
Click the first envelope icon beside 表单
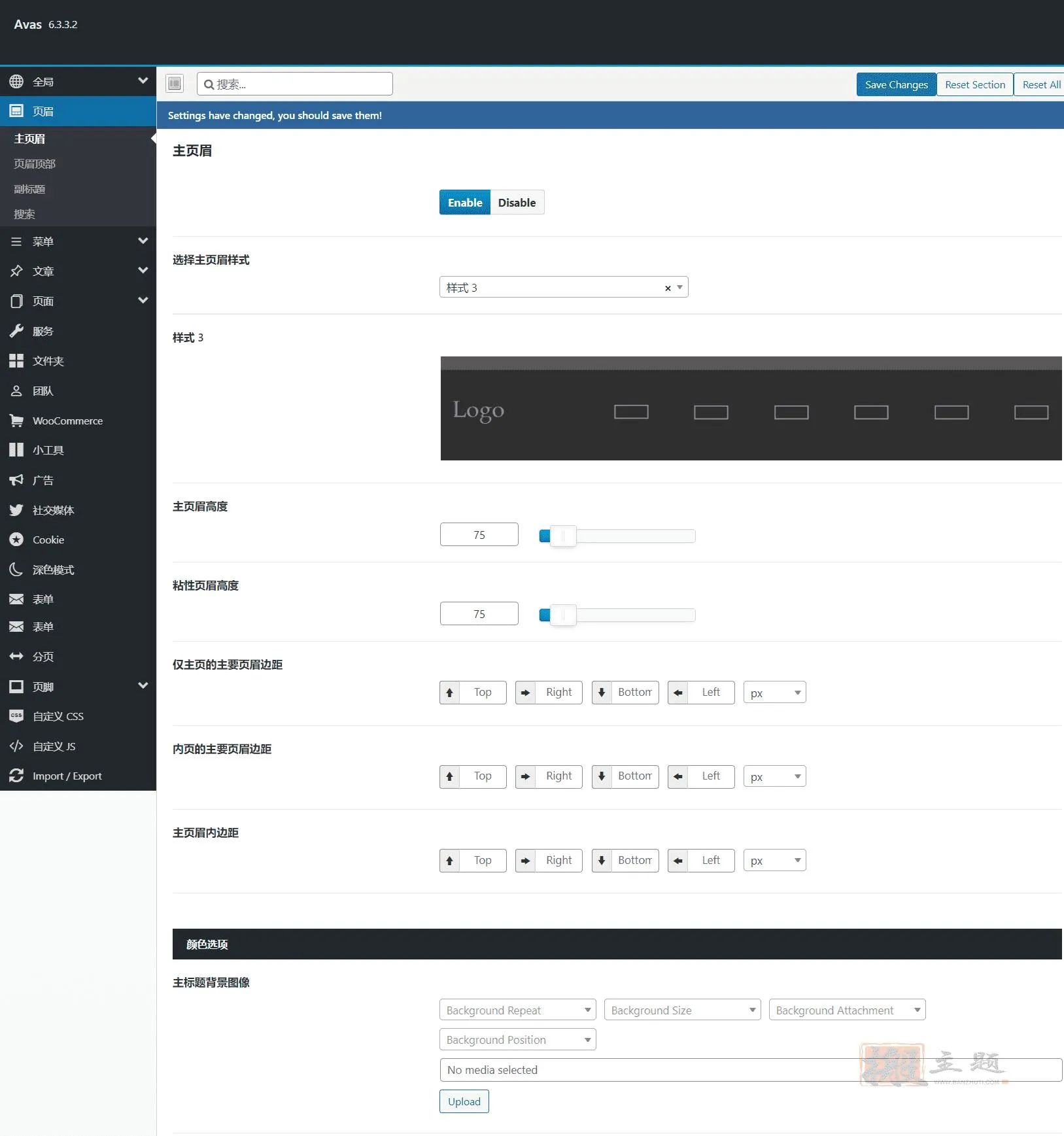(x=16, y=599)
